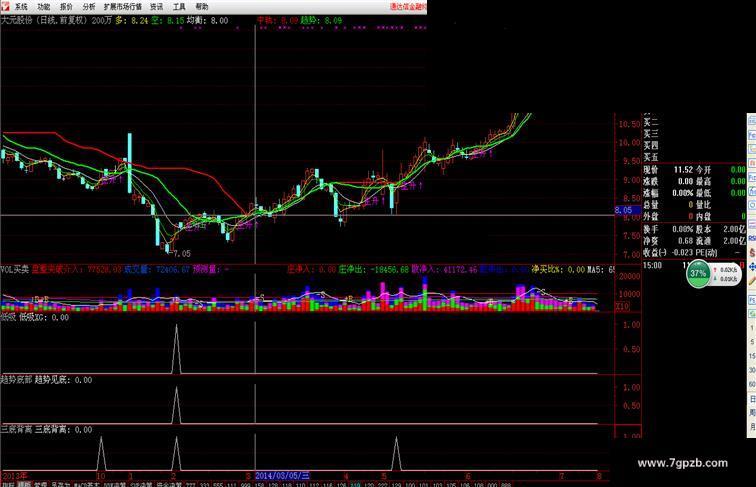Open the 帮助 menu

pyautogui.click(x=202, y=7)
